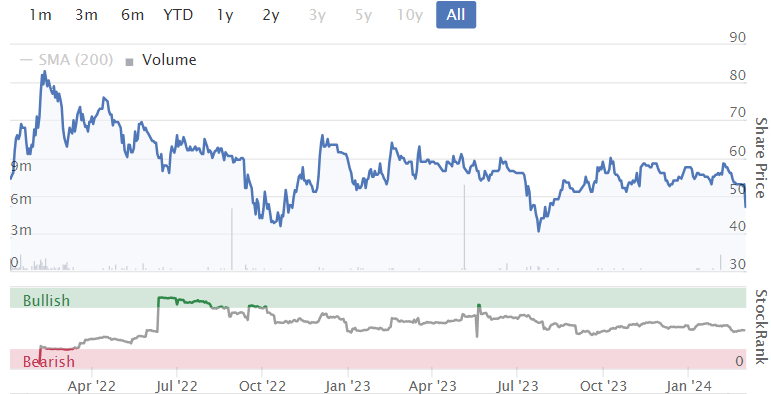Click the 60 price axis value
The image size is (771, 394).
pos(738,151)
